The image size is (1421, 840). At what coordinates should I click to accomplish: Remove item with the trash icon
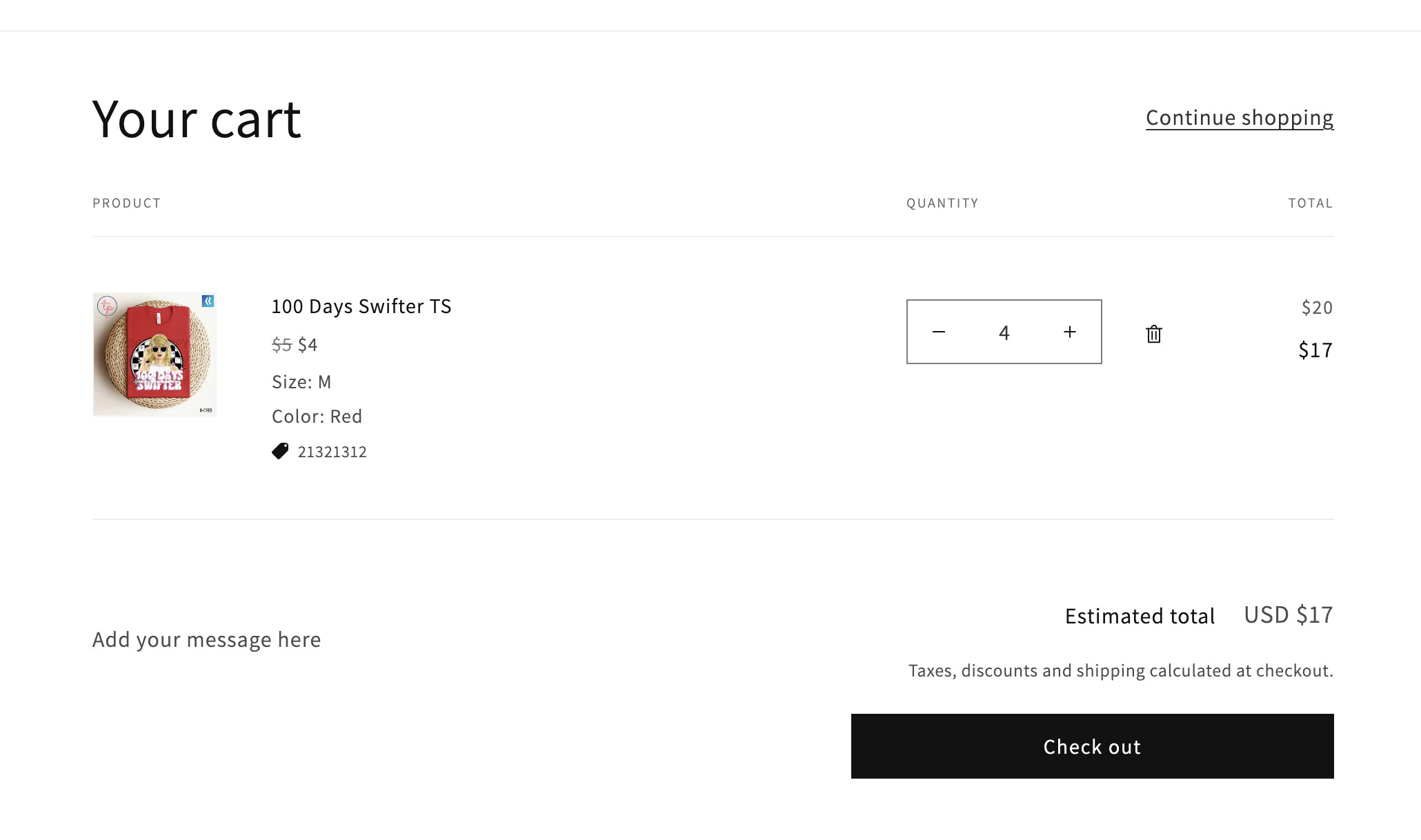coord(1154,334)
